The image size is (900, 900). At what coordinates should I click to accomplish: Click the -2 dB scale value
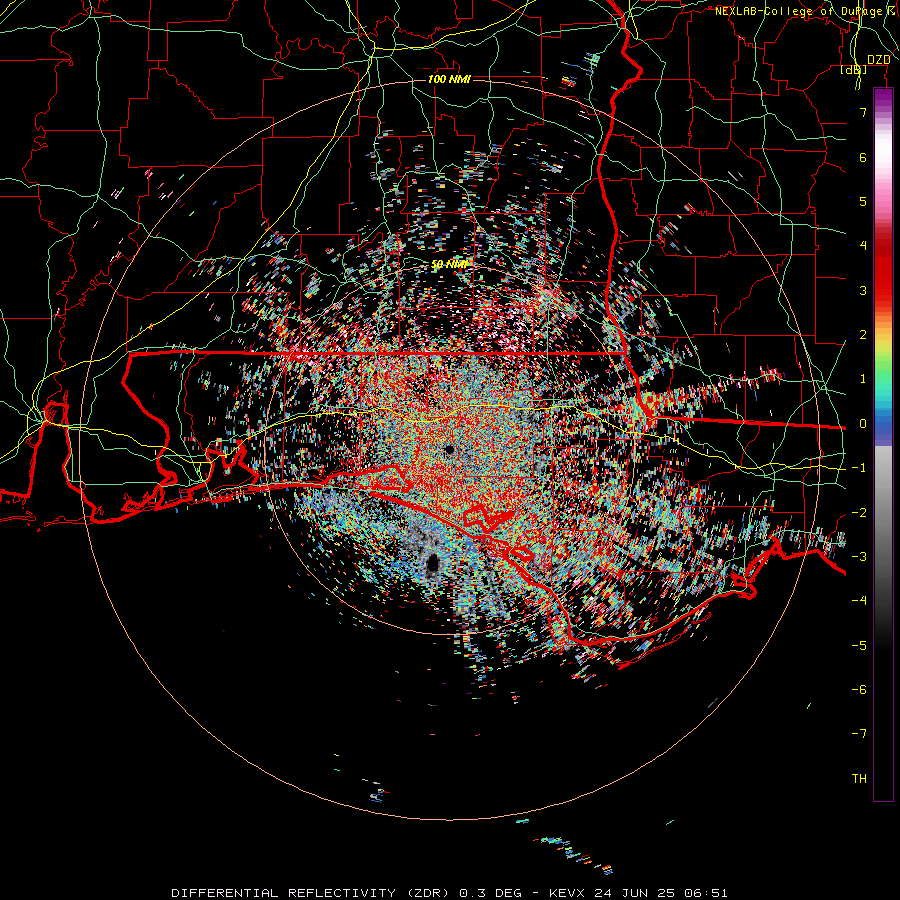859,513
